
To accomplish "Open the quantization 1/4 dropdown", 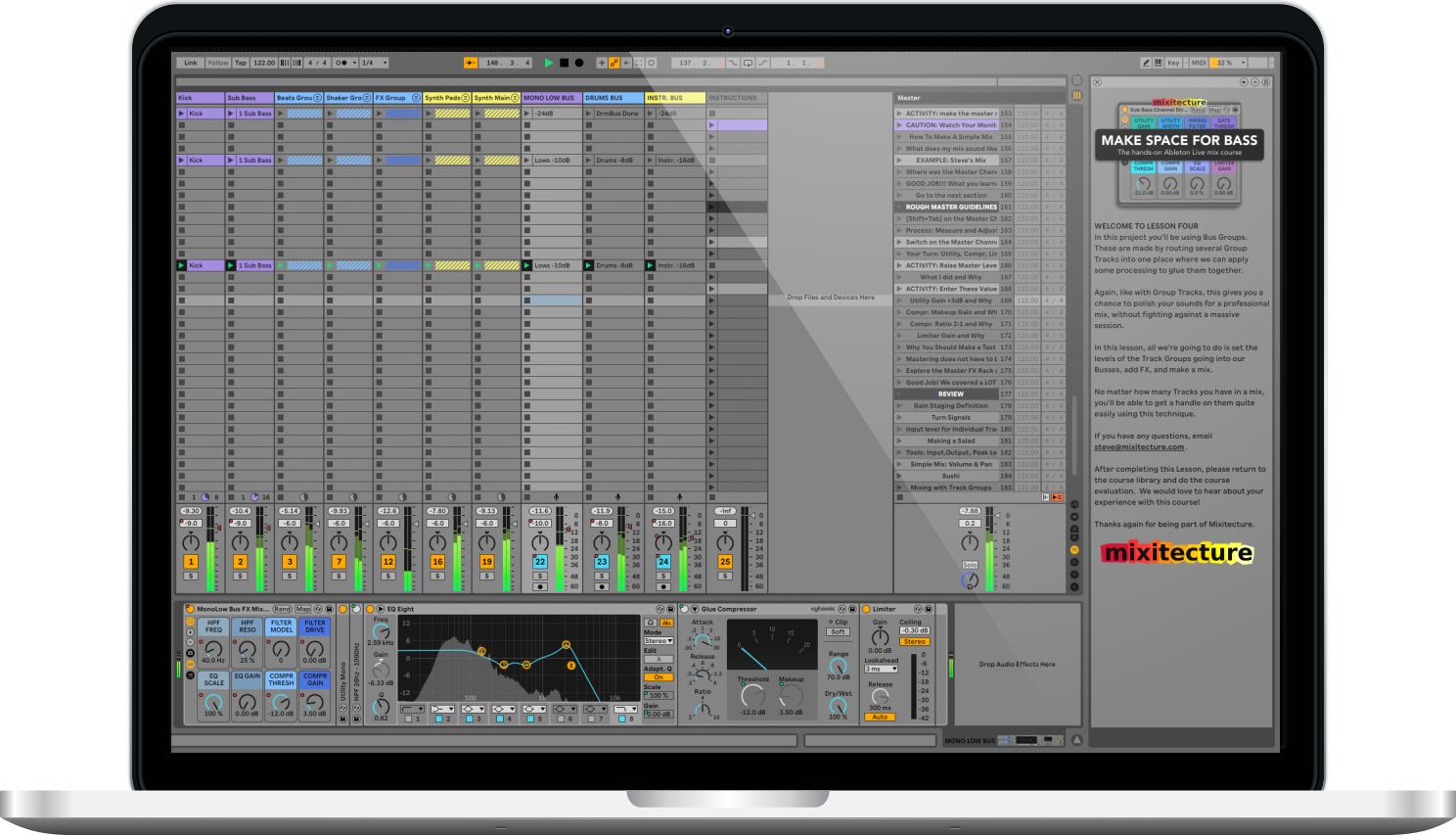I will pyautogui.click(x=374, y=63).
